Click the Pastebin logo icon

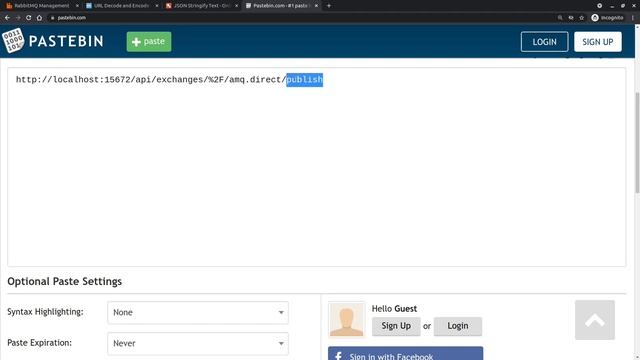pos(13,41)
